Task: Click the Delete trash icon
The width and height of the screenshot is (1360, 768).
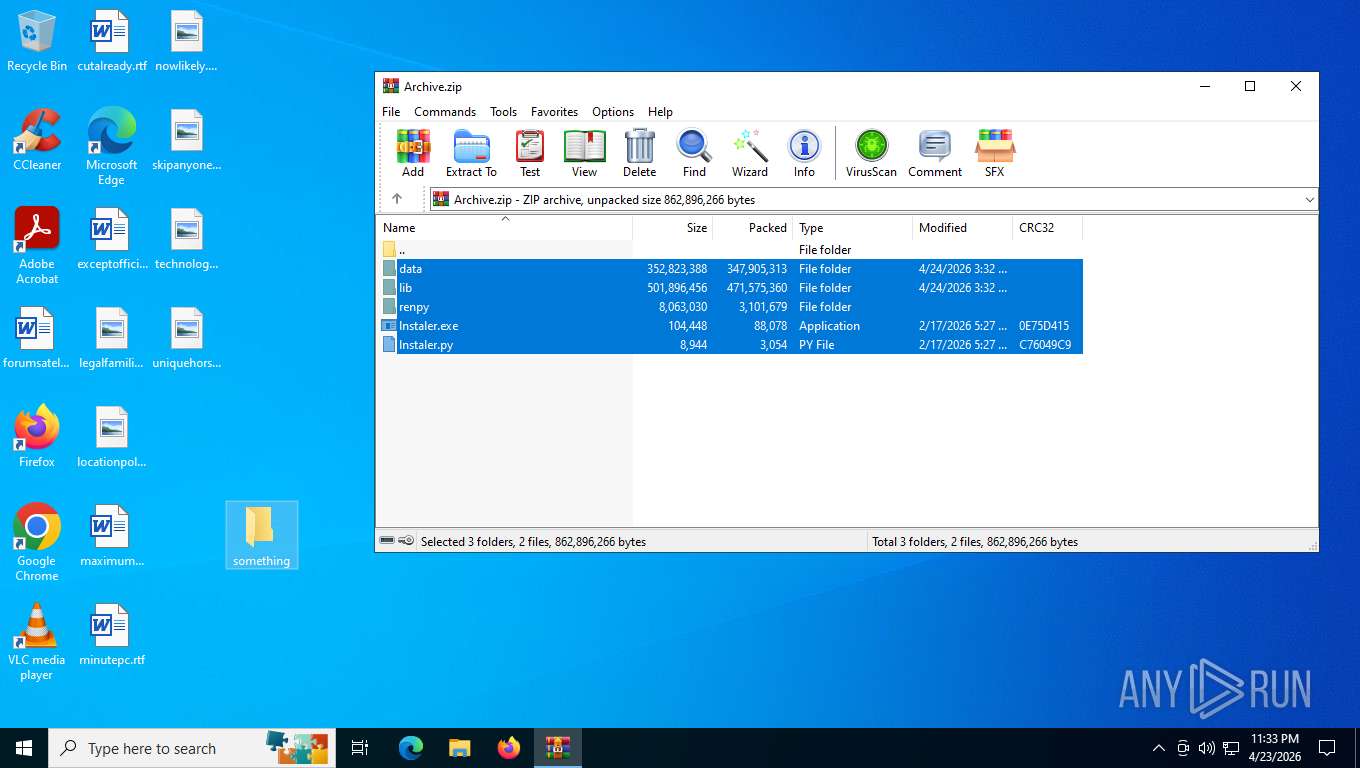Action: pyautogui.click(x=639, y=153)
